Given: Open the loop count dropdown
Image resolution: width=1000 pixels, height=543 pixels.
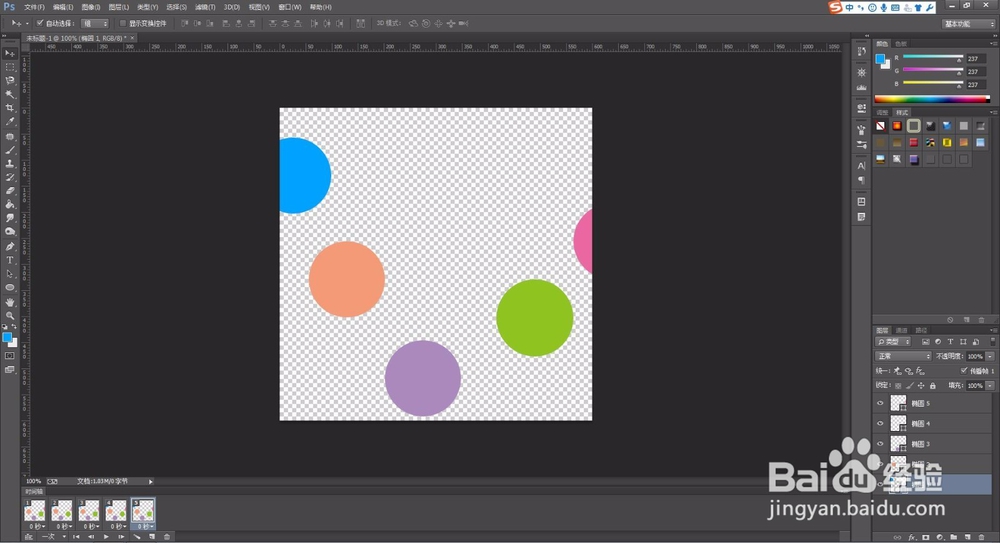Looking at the screenshot, I should pyautogui.click(x=54, y=537).
